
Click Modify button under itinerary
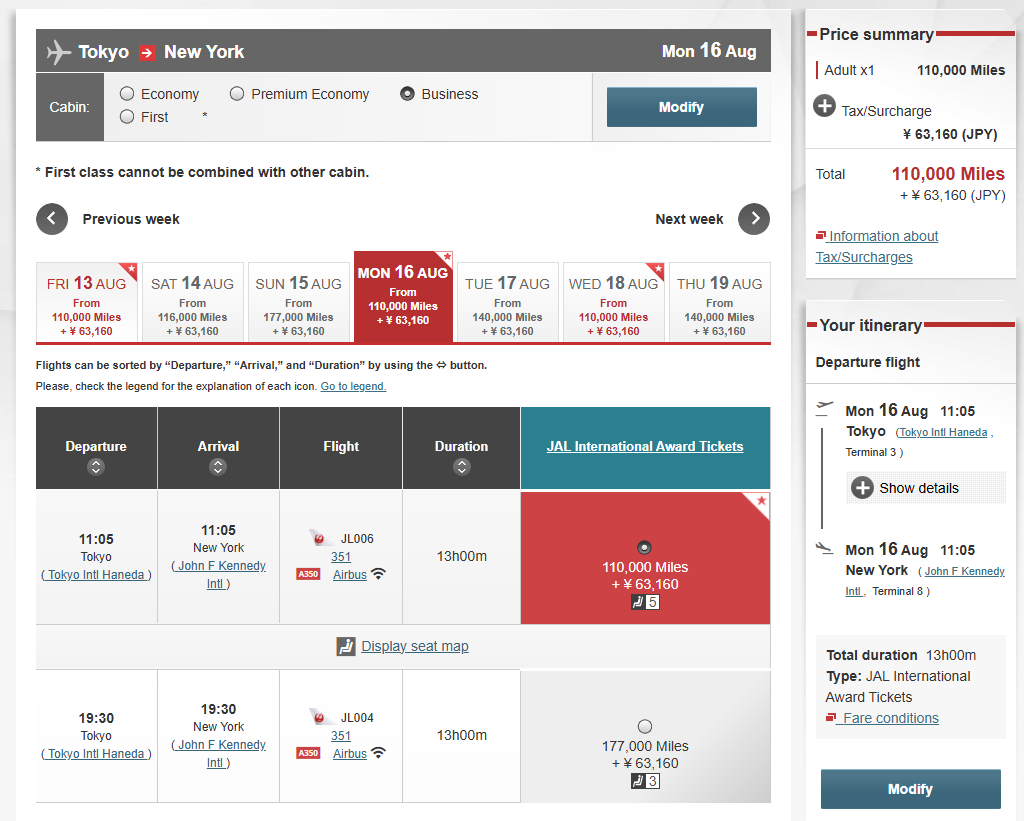(x=910, y=789)
